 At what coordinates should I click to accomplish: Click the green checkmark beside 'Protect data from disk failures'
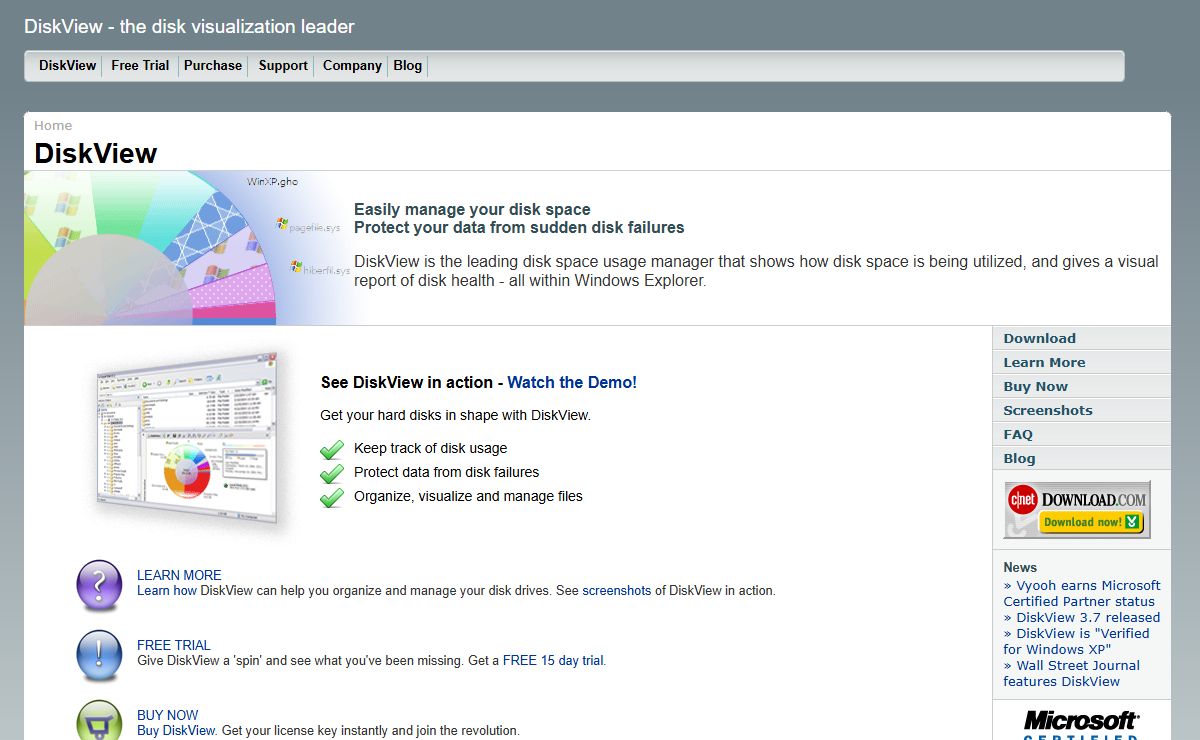coord(332,473)
